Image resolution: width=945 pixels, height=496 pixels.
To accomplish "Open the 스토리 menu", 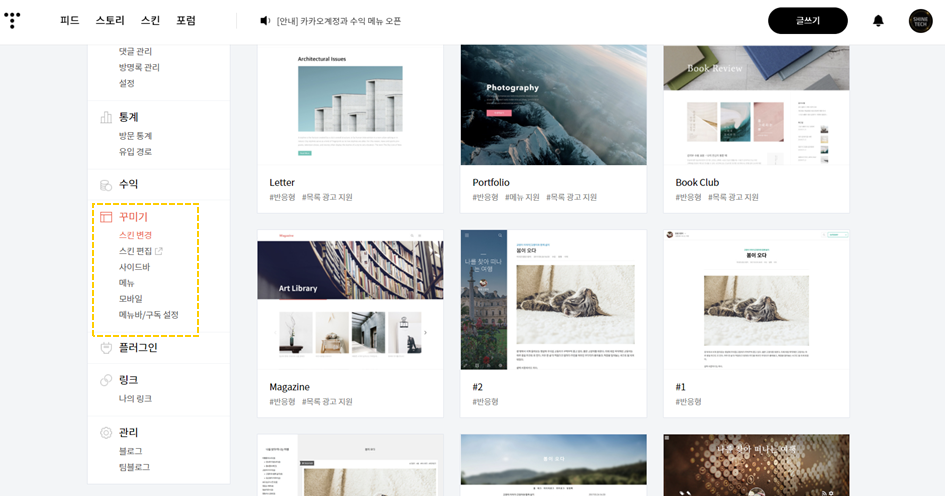I will point(110,20).
